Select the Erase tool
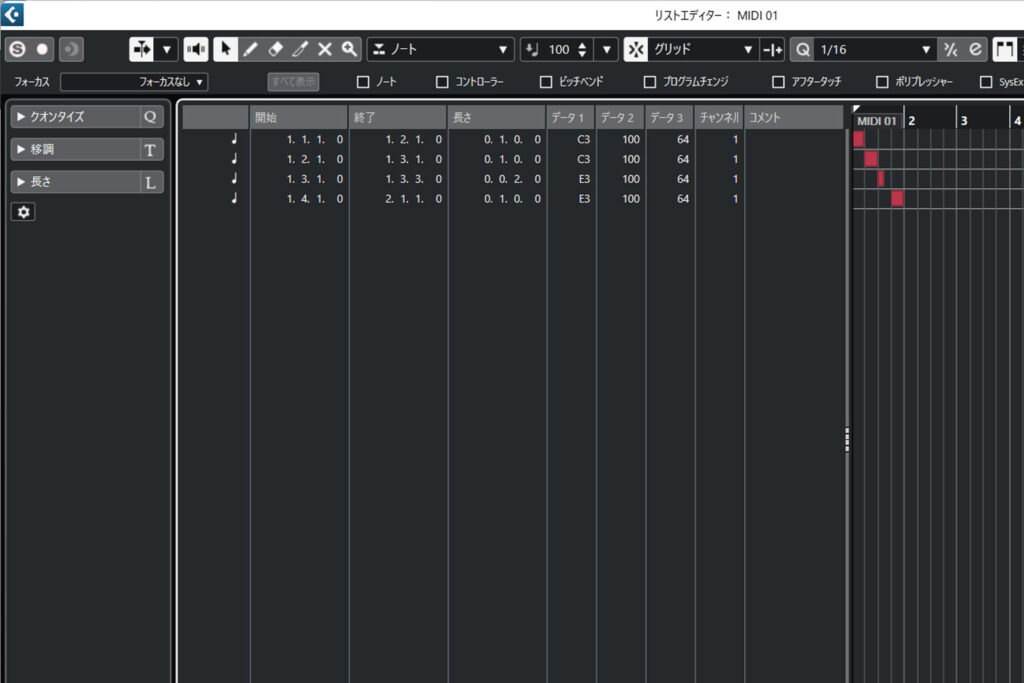 tap(275, 49)
